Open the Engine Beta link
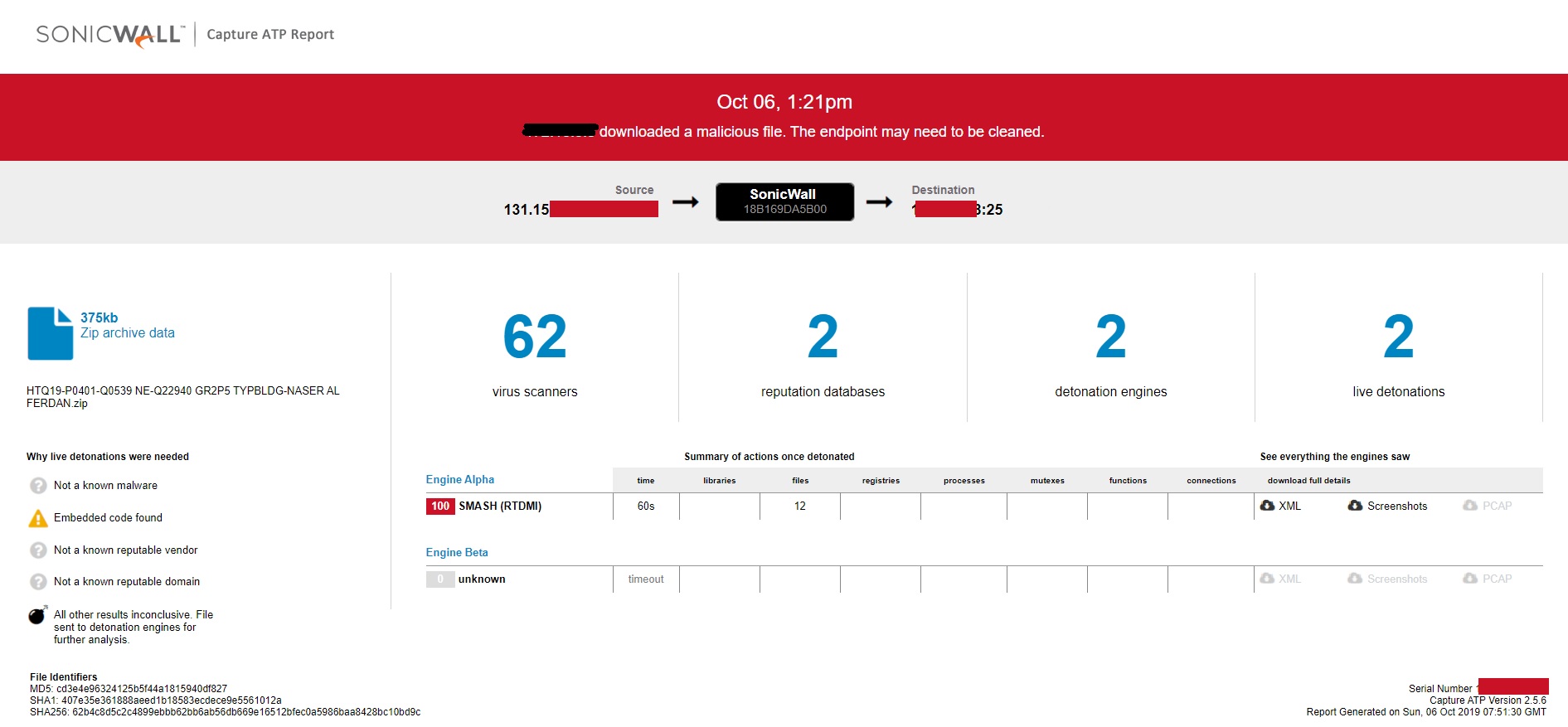The image size is (1568, 727). (457, 553)
